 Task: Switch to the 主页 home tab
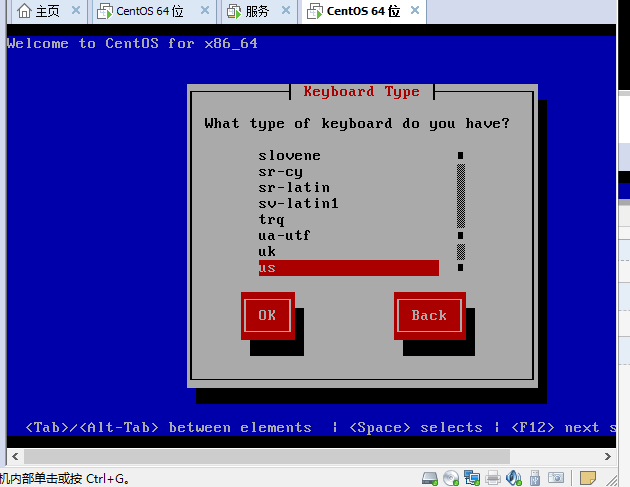click(x=47, y=11)
